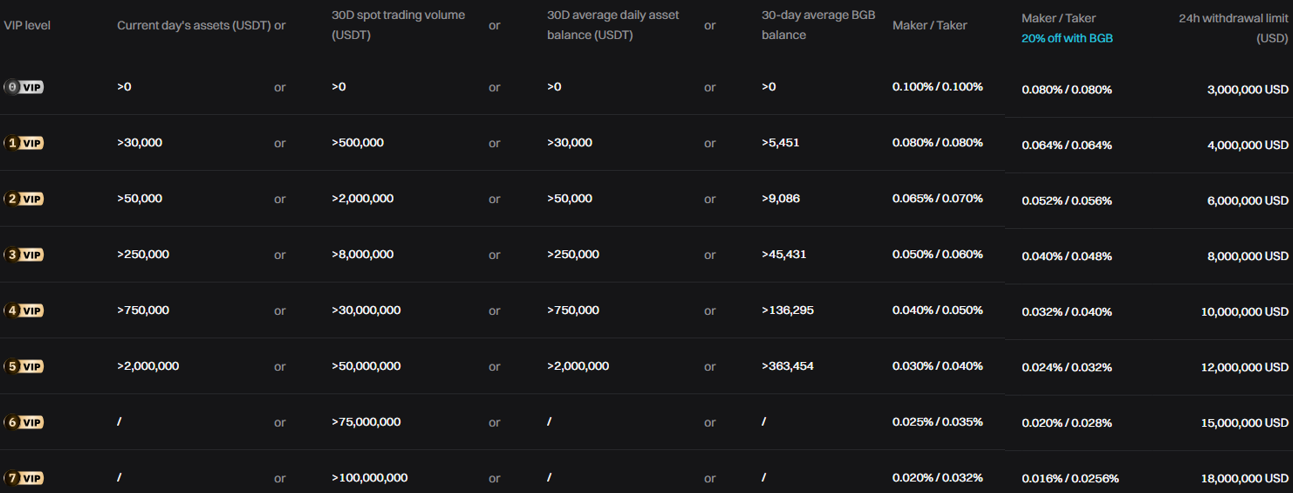Select the VIP 6 level badge
The width and height of the screenshot is (1293, 493).
[24, 422]
